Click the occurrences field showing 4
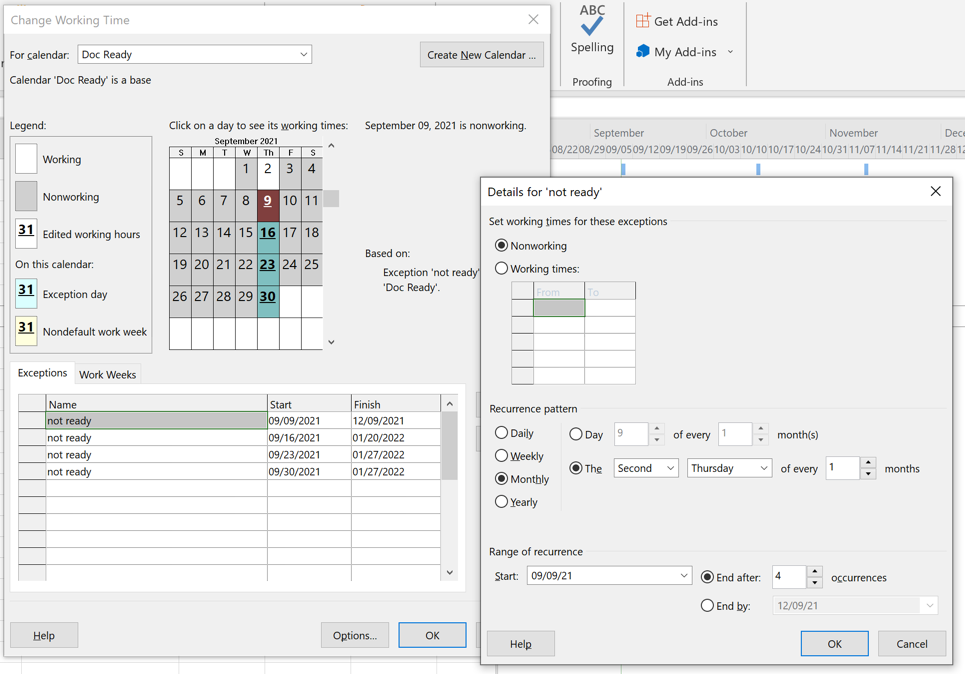This screenshot has height=674, width=965. point(790,577)
